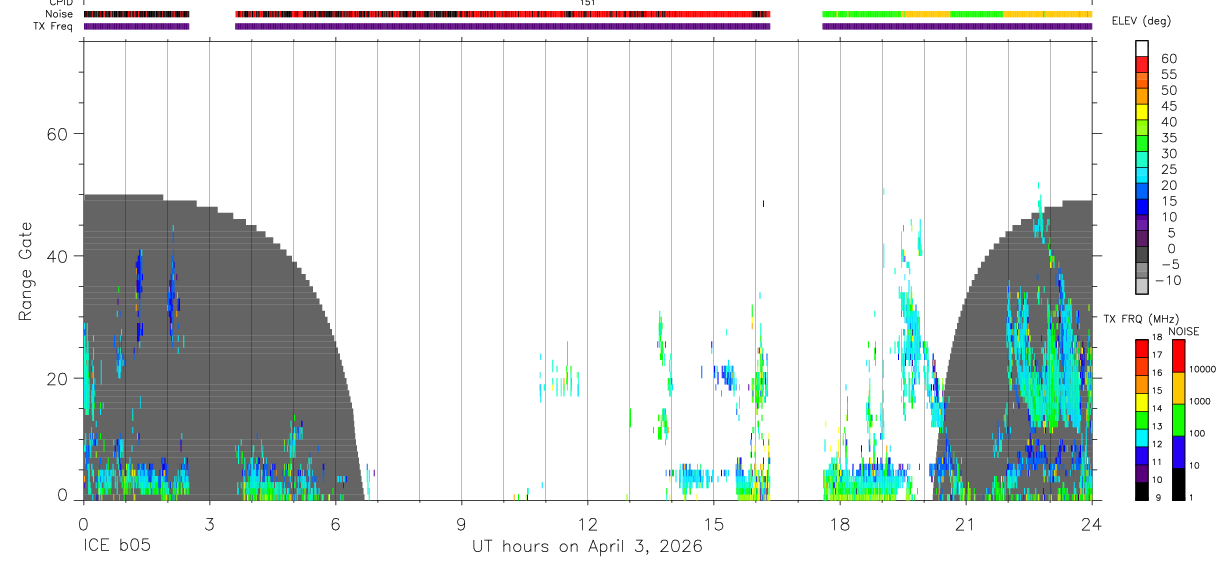Select the cyan segment of TX FRQ bar
1228x567 pixels.
click(1142, 436)
